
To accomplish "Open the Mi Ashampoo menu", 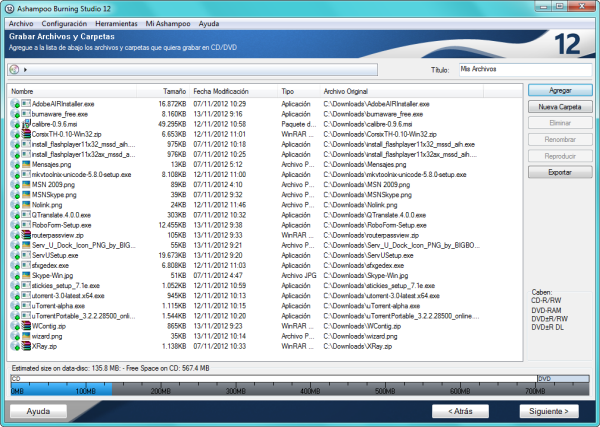I will [x=168, y=24].
